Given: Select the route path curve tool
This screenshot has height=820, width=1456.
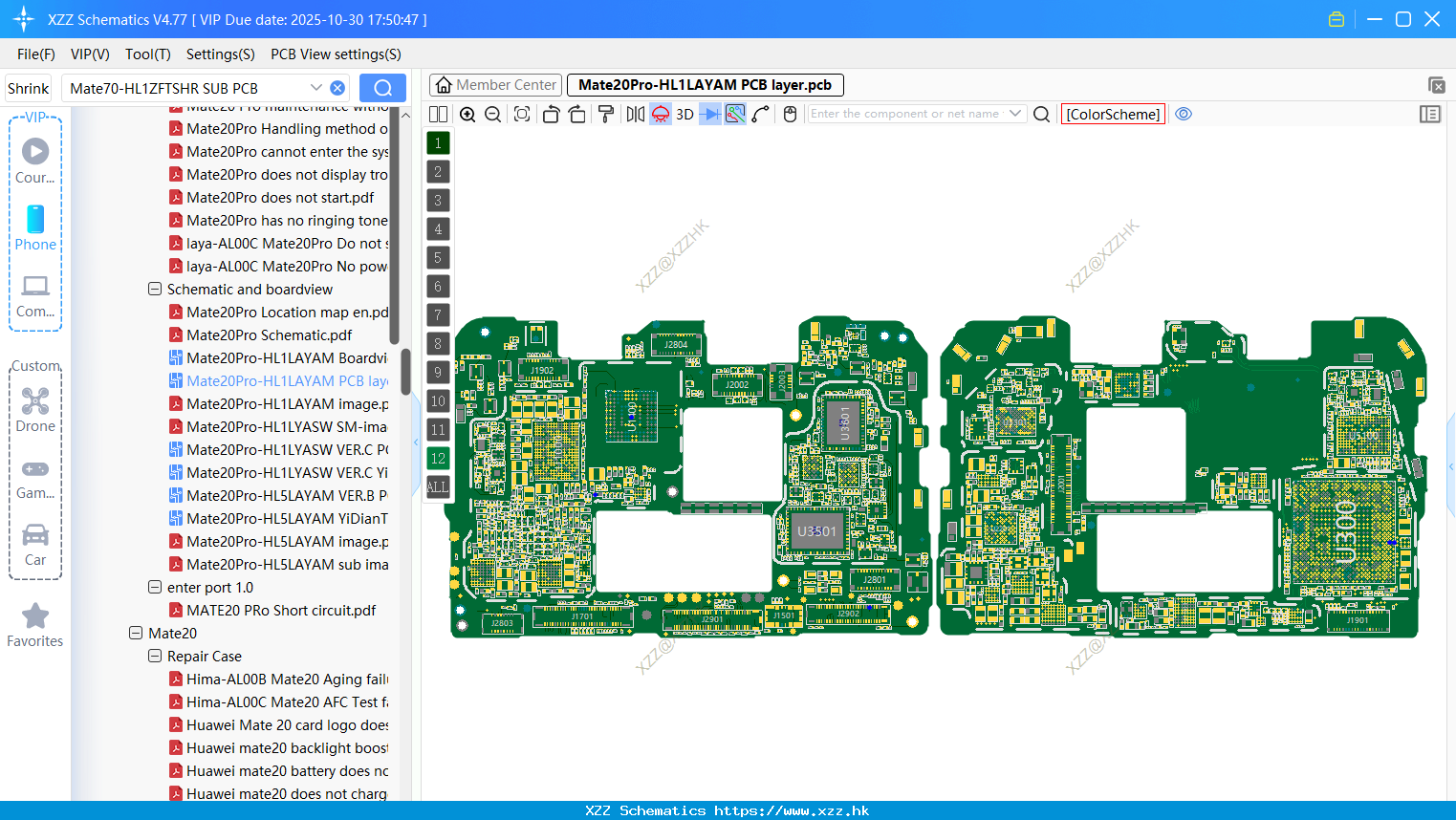Looking at the screenshot, I should (761, 114).
